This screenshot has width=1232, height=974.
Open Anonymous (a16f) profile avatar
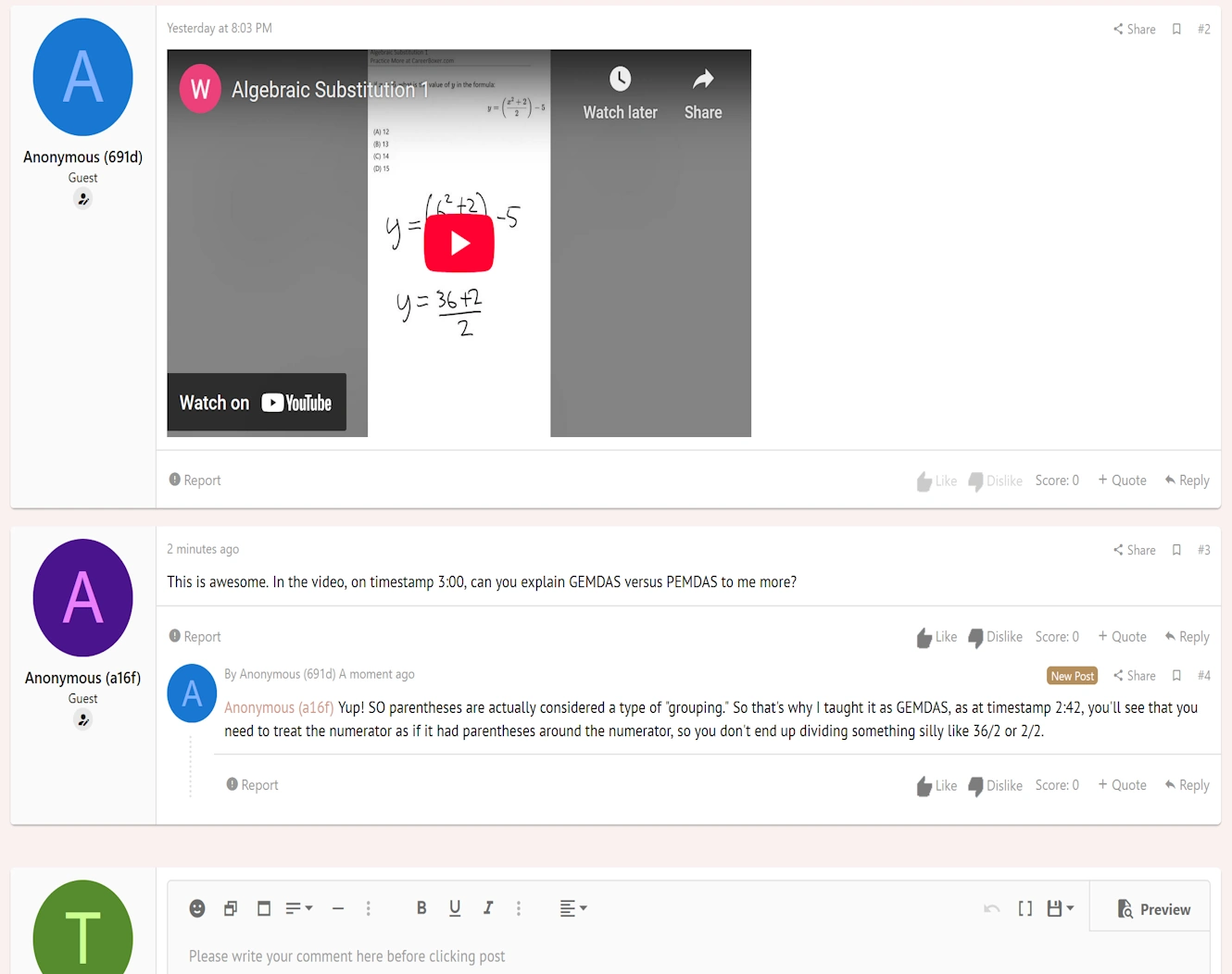tap(82, 598)
